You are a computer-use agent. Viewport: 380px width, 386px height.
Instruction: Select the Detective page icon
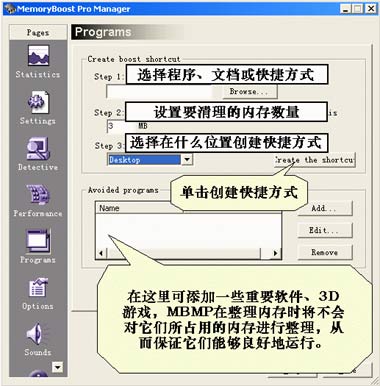pyautogui.click(x=38, y=148)
